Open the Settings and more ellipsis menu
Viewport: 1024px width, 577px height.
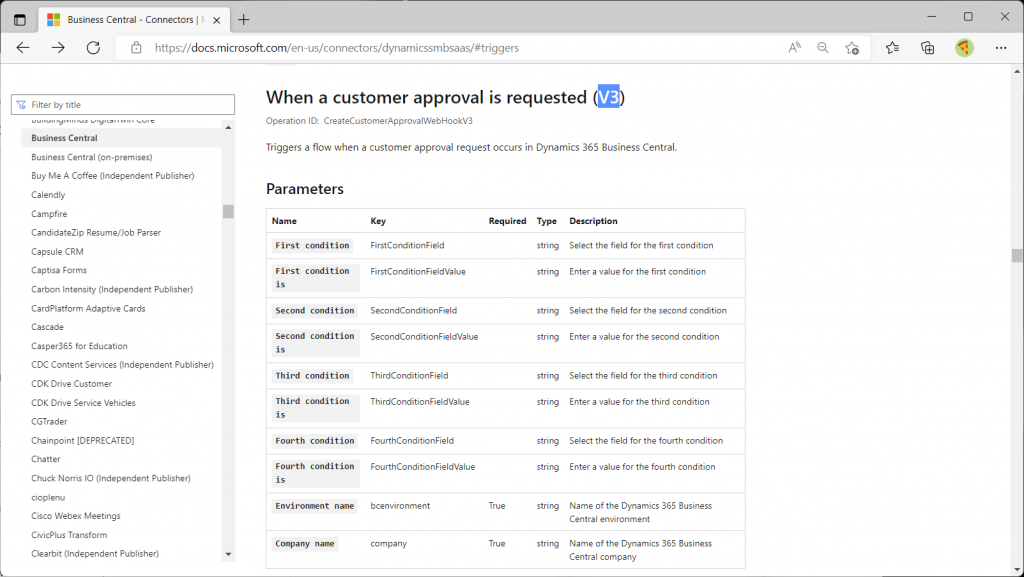tap(1000, 48)
